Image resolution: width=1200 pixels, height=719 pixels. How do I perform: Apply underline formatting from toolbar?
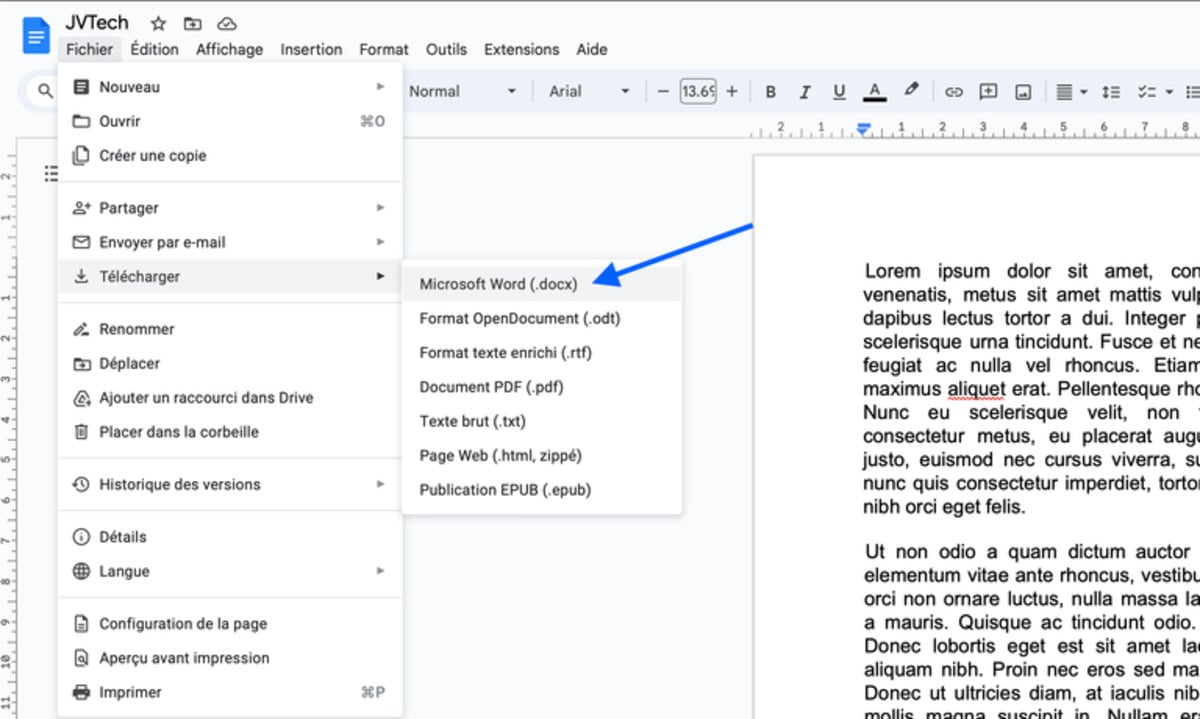(839, 92)
